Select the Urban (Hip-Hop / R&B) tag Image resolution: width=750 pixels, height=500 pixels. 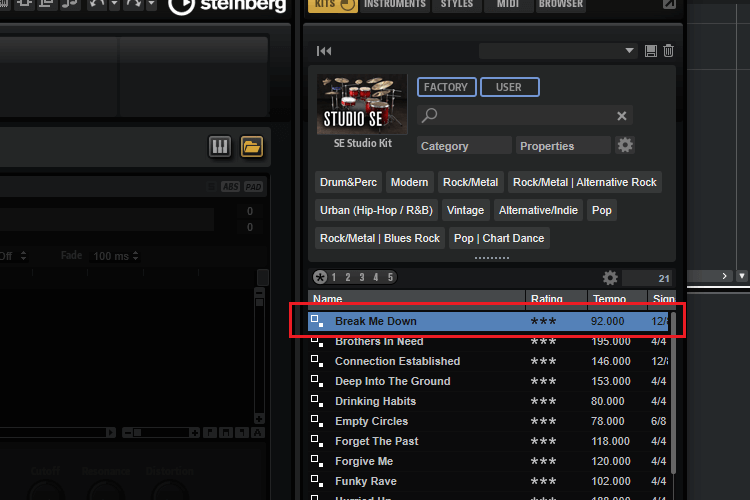[376, 210]
